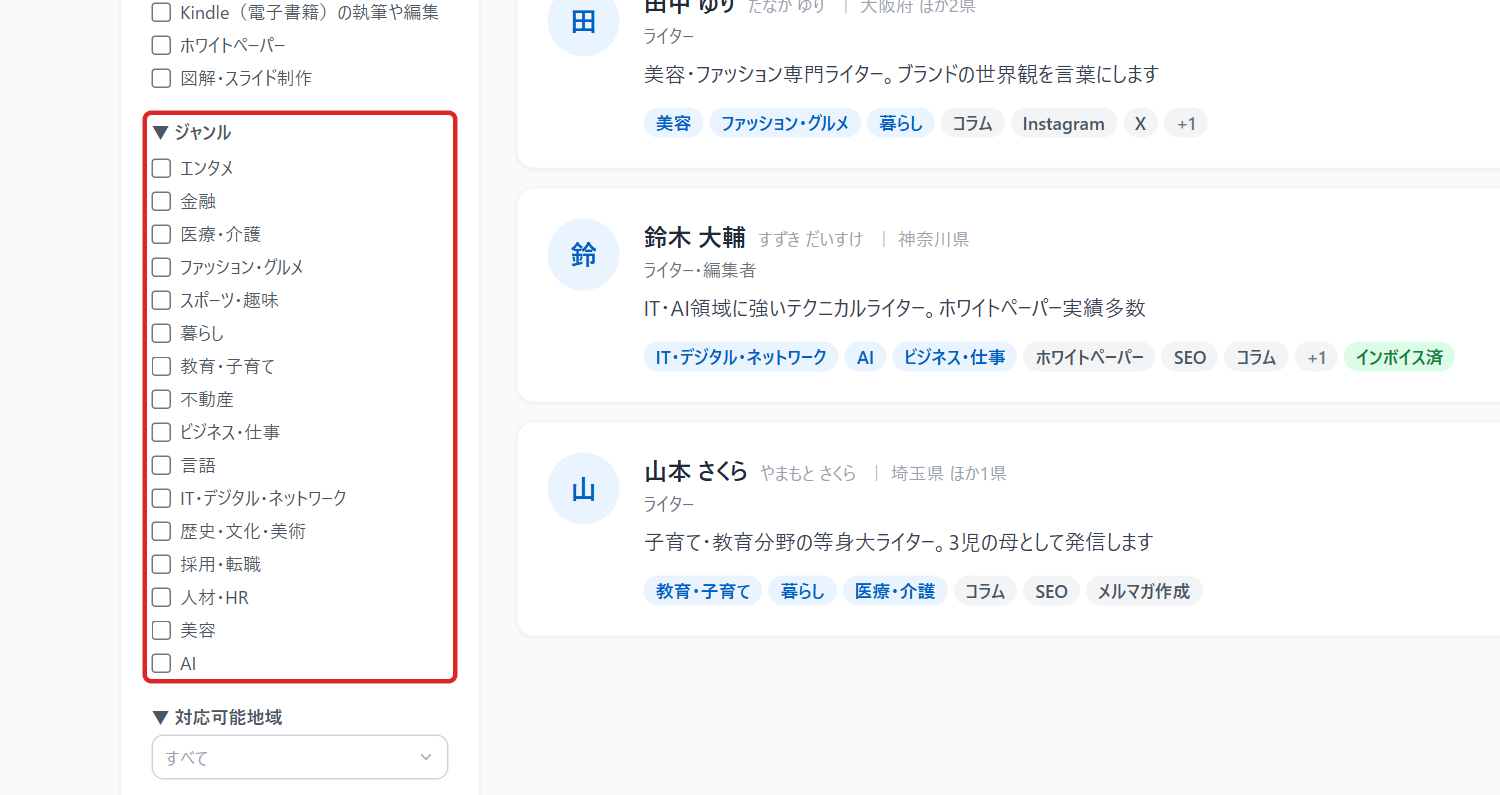Click 田中 ゆり's round avatar icon
The height and width of the screenshot is (795, 1500).
[584, 21]
